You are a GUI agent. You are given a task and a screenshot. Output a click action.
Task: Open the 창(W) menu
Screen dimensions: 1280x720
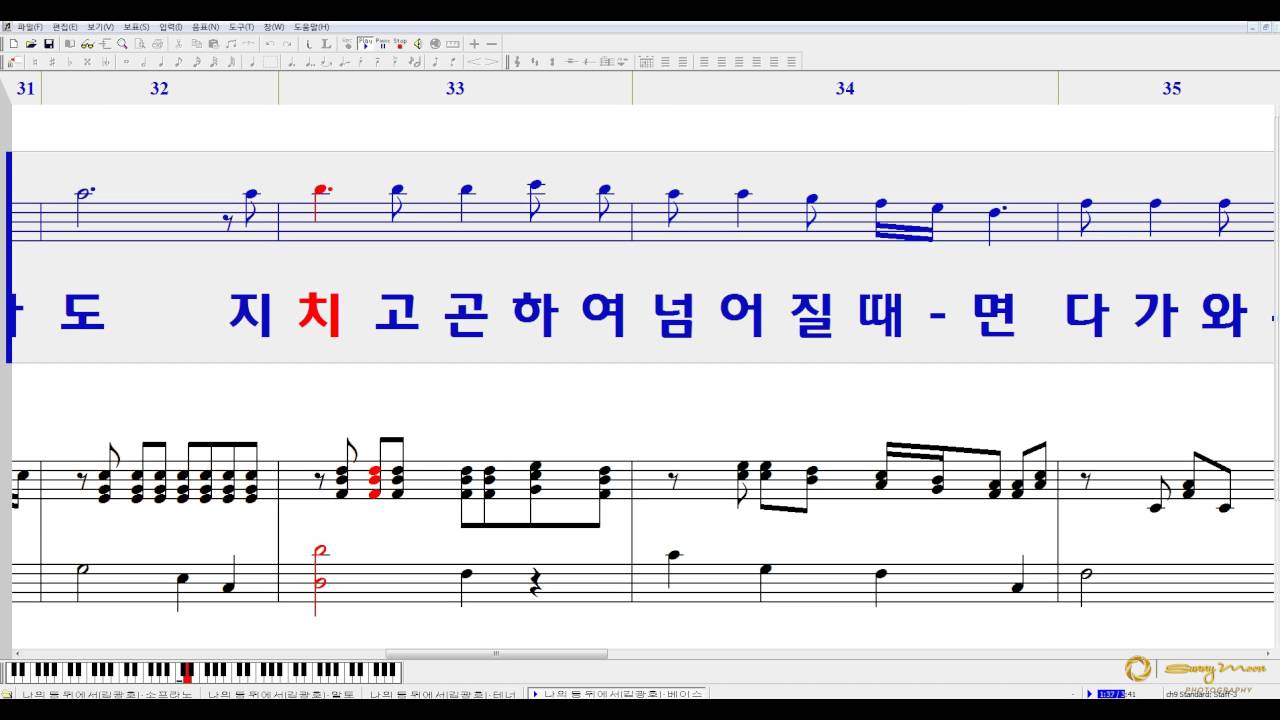point(274,27)
